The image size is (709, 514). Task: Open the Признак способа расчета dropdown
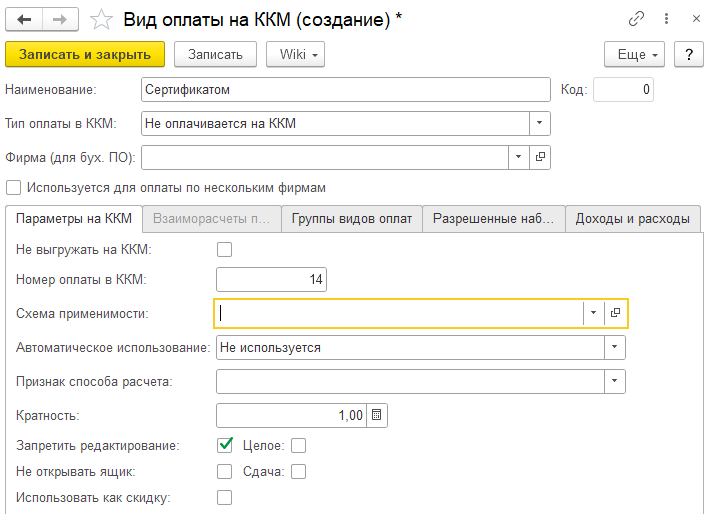coord(614,381)
